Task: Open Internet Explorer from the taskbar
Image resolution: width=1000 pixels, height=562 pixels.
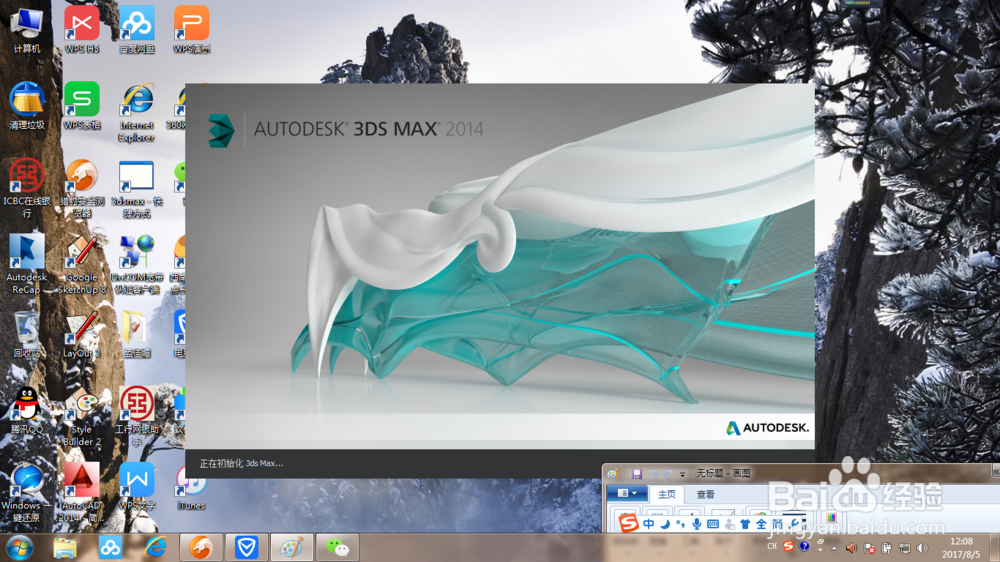Action: [156, 547]
